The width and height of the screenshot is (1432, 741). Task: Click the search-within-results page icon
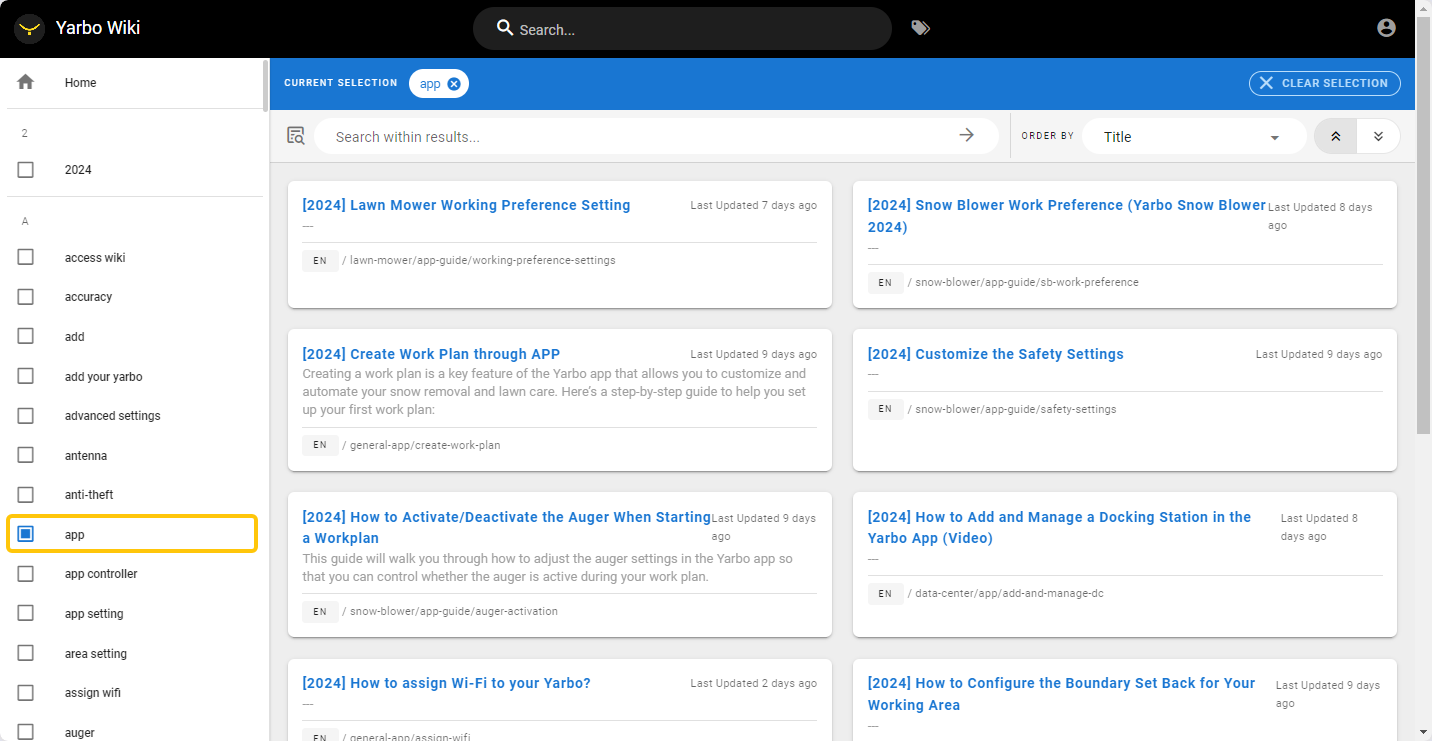296,136
